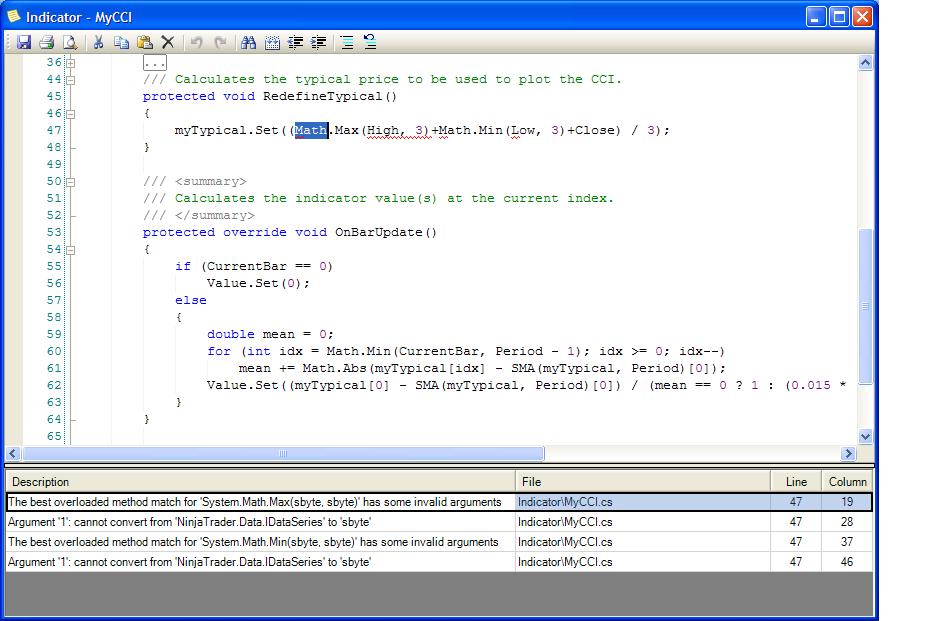
Task: Click the horizontal scrollbar right arrow
Action: (848, 454)
